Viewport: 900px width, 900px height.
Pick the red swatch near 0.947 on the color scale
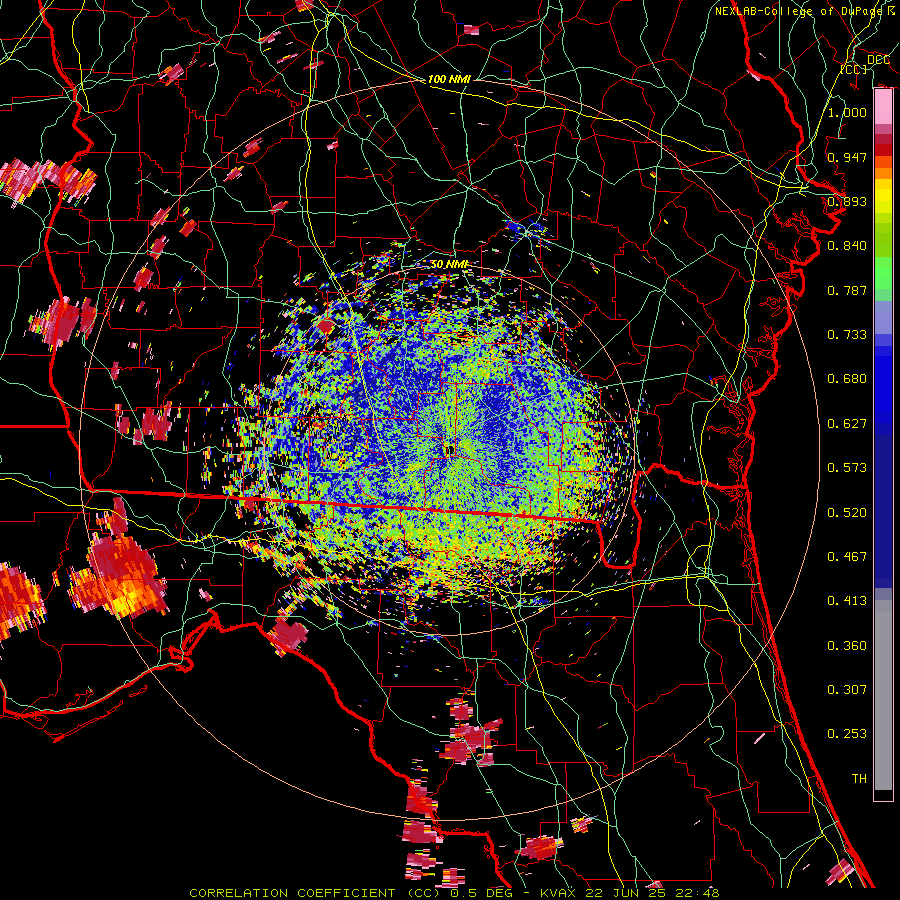pos(883,150)
